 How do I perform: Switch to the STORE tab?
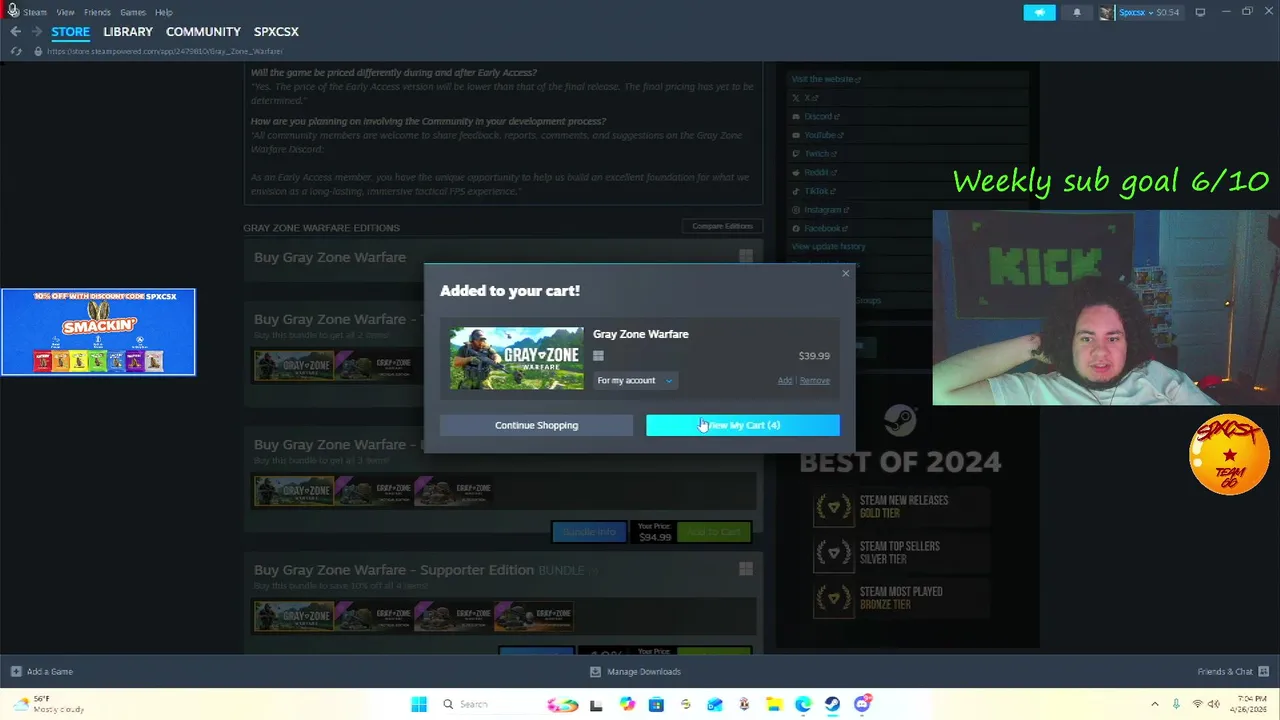(70, 32)
